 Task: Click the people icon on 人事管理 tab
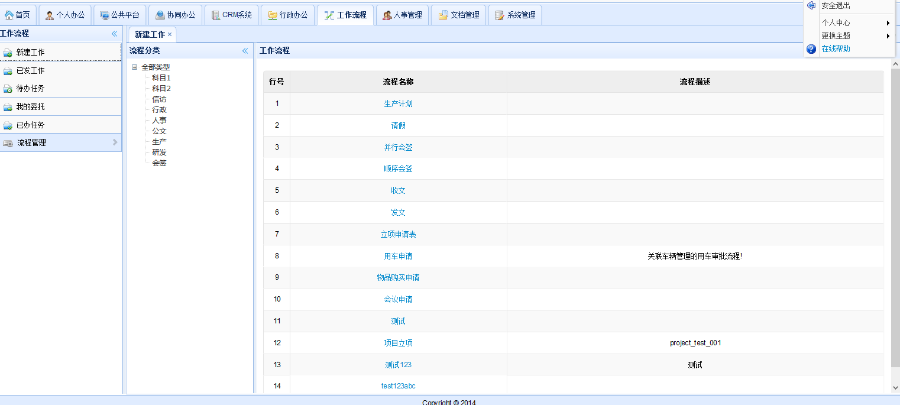point(387,15)
